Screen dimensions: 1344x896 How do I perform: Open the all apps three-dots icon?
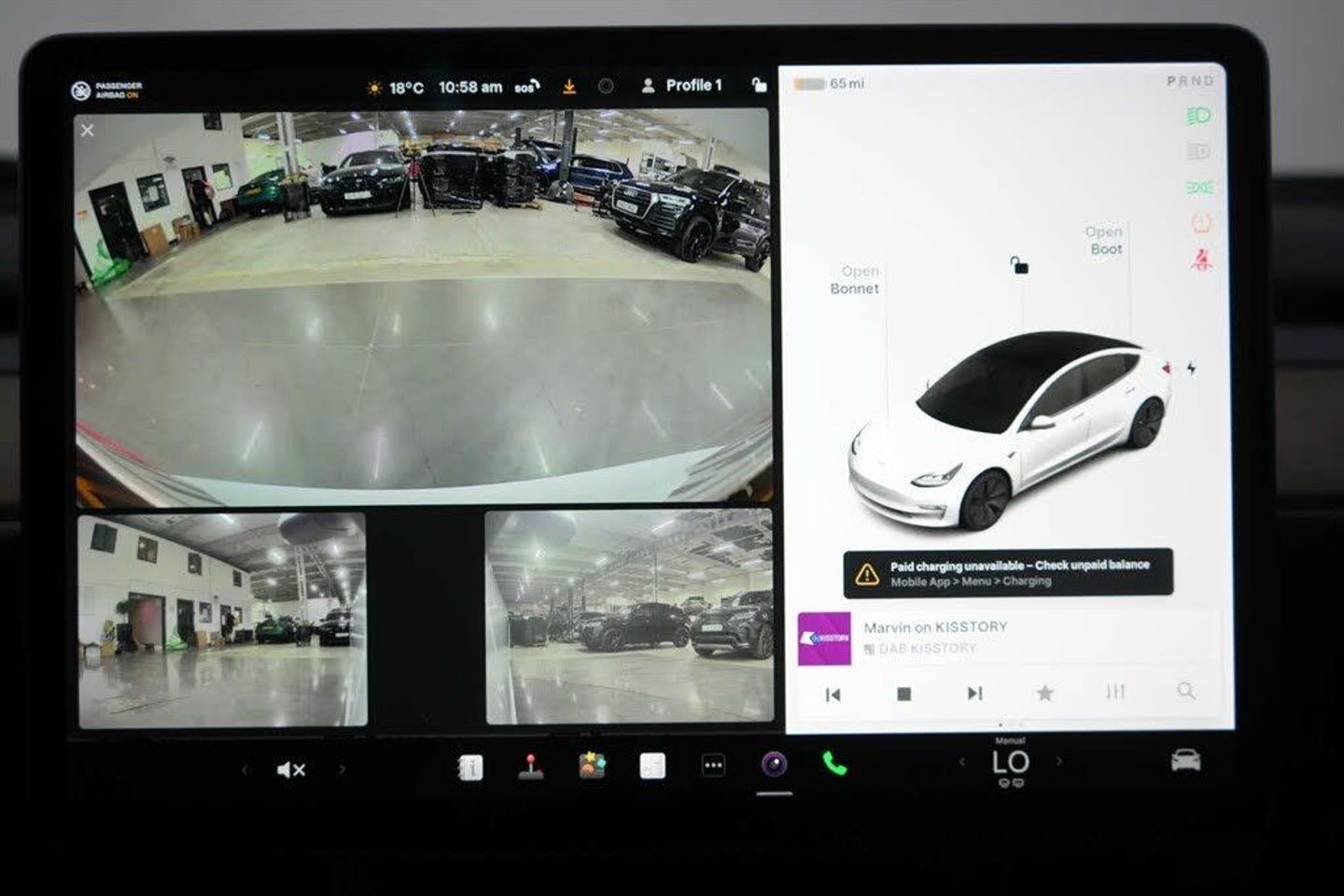713,765
